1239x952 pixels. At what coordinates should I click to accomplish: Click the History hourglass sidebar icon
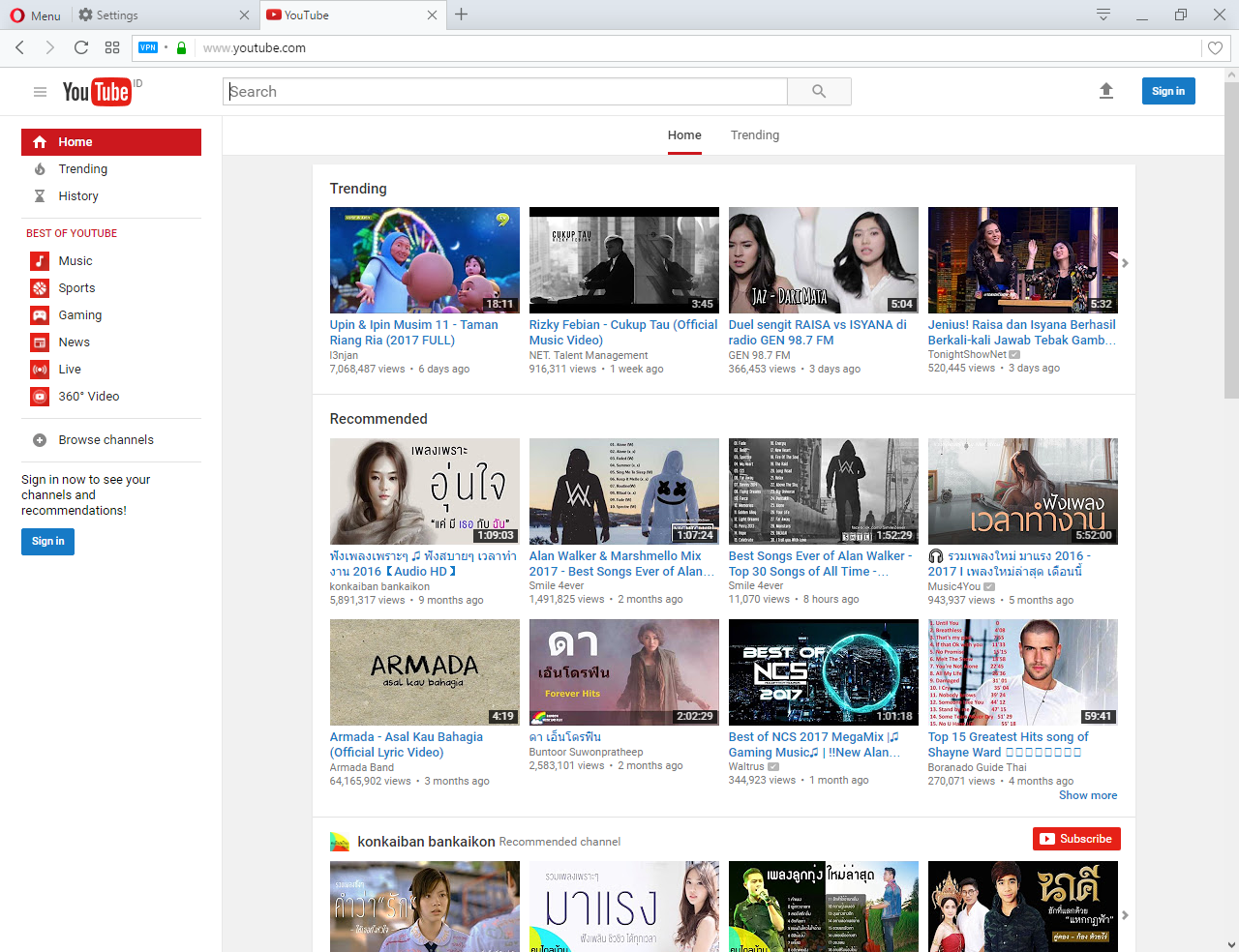point(40,196)
